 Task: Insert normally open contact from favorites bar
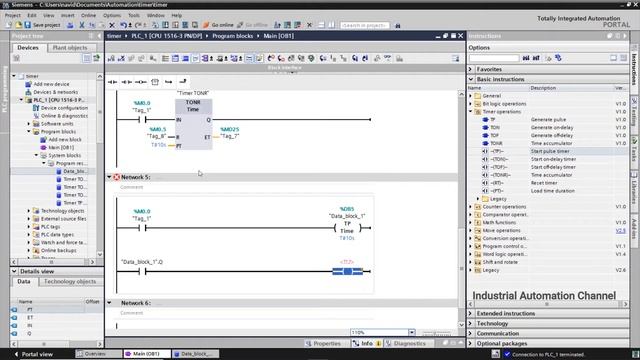coord(112,82)
